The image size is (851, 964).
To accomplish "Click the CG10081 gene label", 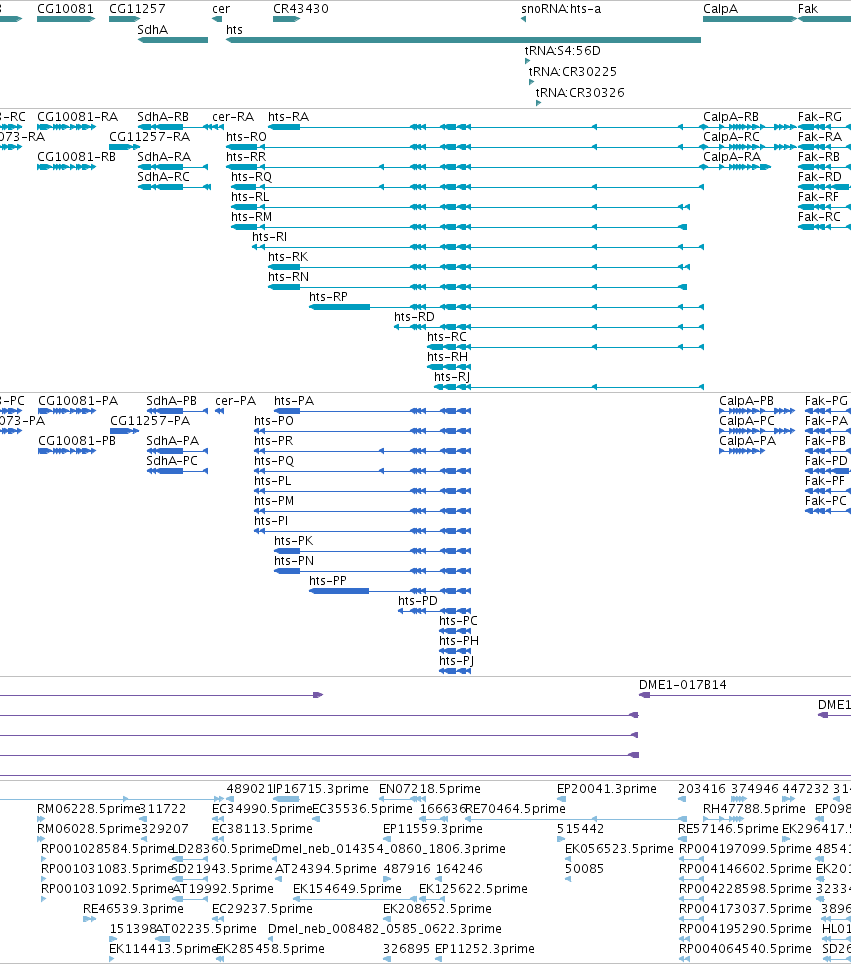I will pos(65,9).
